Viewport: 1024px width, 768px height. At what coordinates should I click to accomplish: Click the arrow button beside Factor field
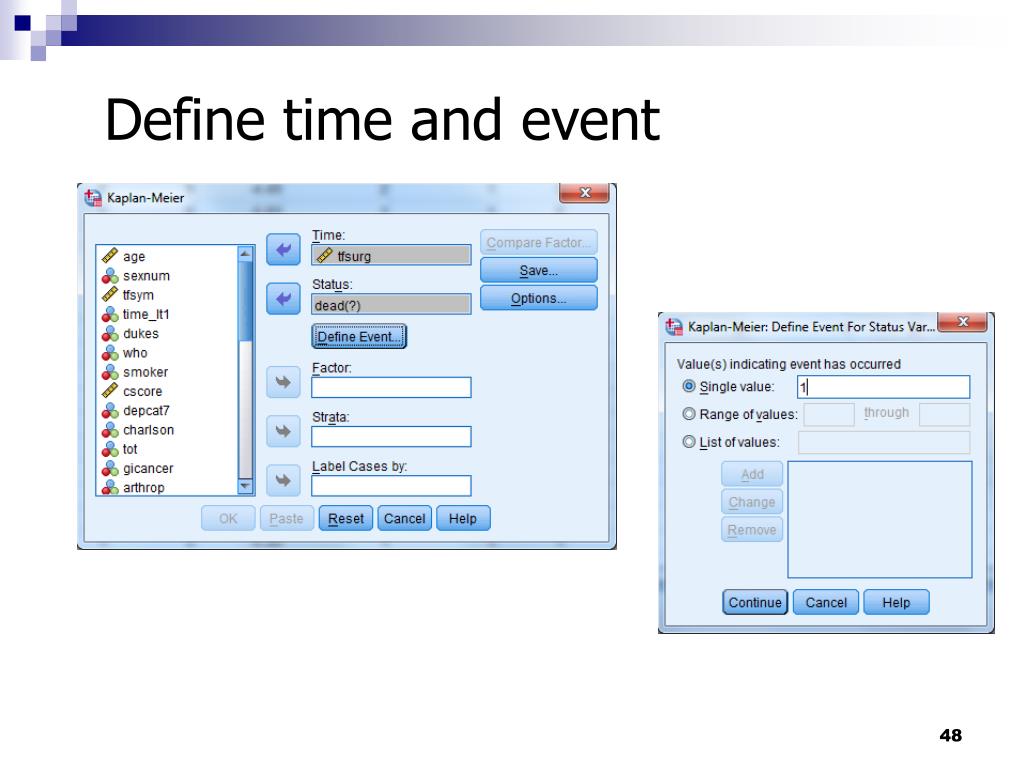pyautogui.click(x=283, y=382)
